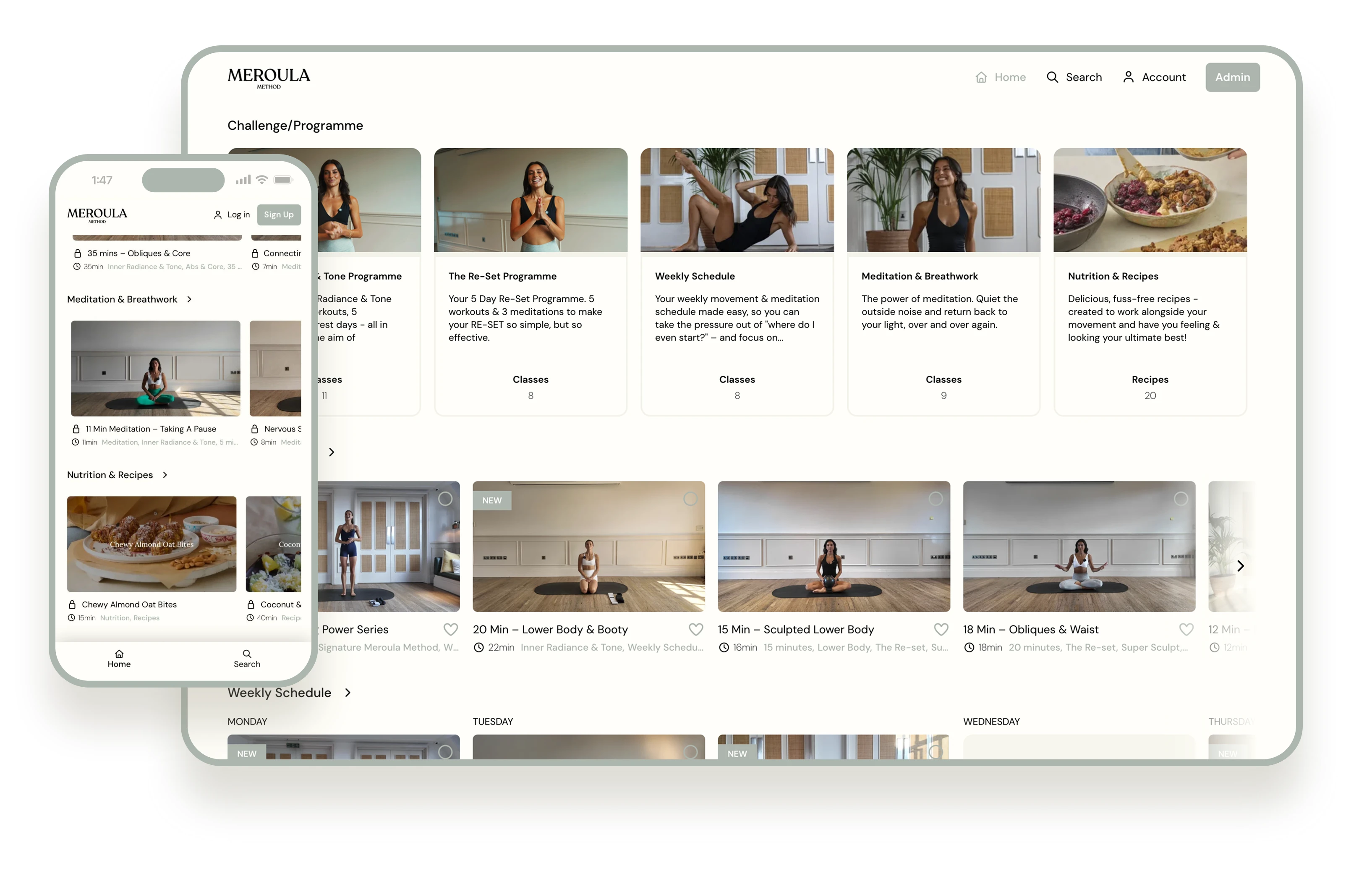This screenshot has width=1372, height=879.
Task: Tap the Home icon in phone bottom bar
Action: coord(119,654)
